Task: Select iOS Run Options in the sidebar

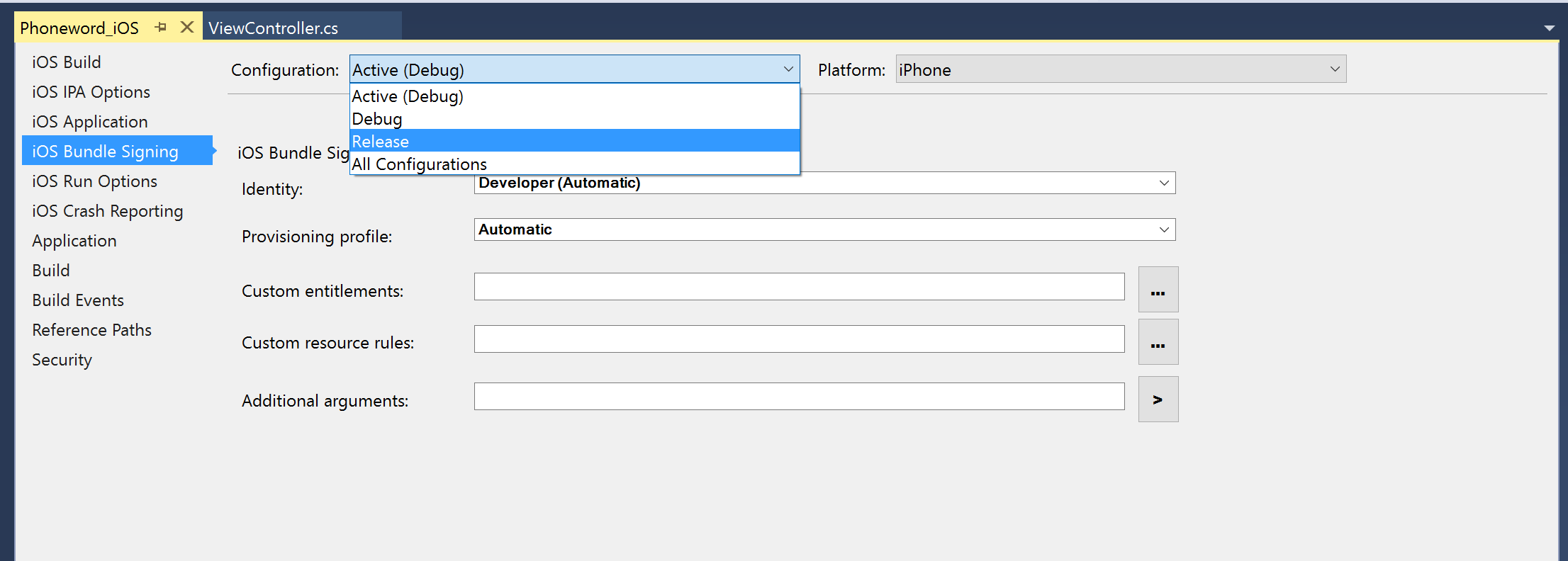Action: tap(94, 181)
